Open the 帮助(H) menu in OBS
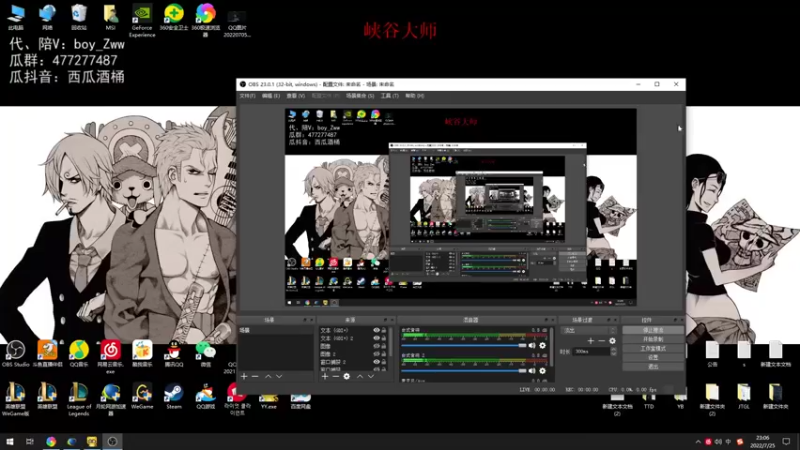The width and height of the screenshot is (800, 450). (415, 96)
